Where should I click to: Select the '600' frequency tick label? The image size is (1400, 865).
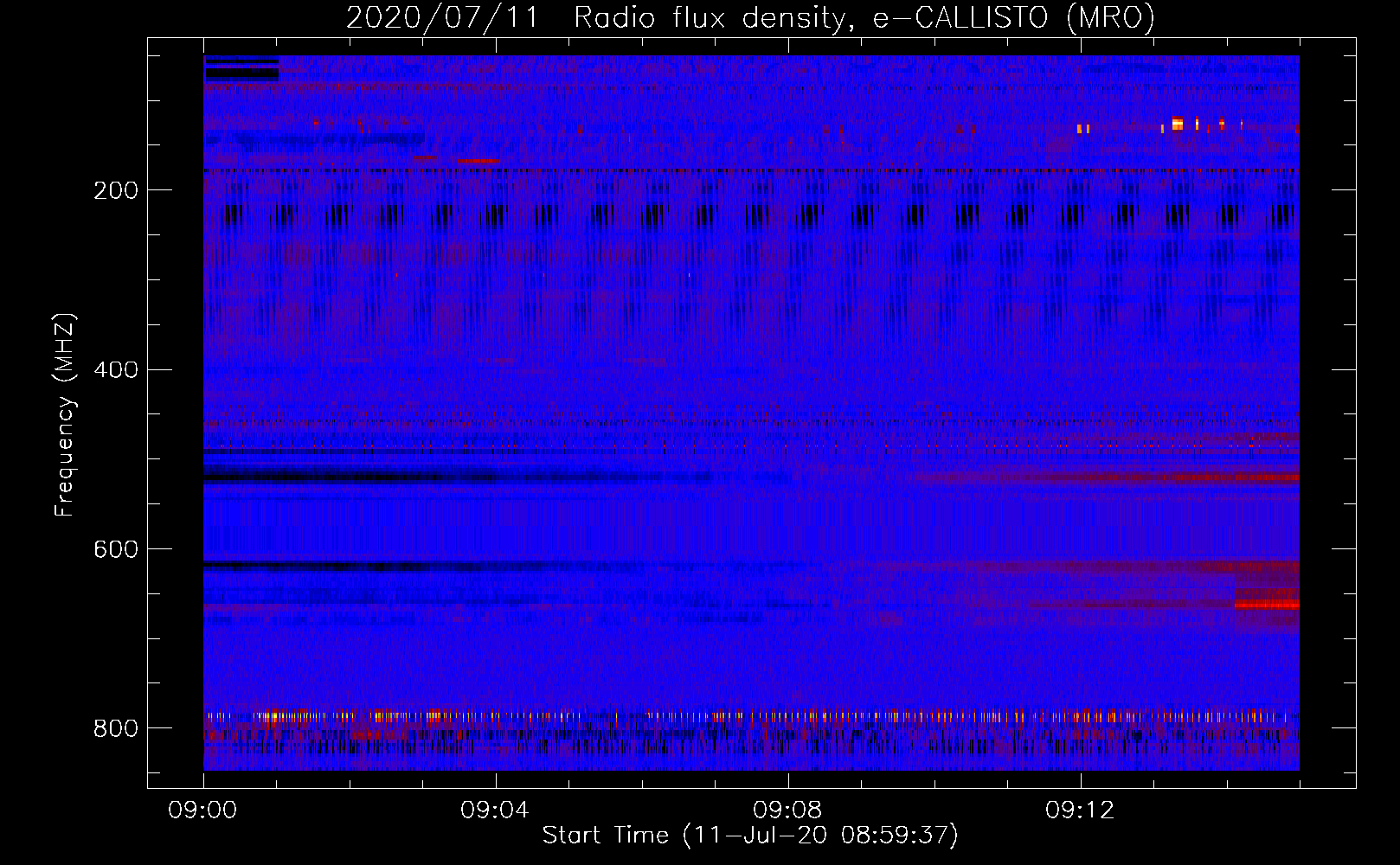point(116,549)
